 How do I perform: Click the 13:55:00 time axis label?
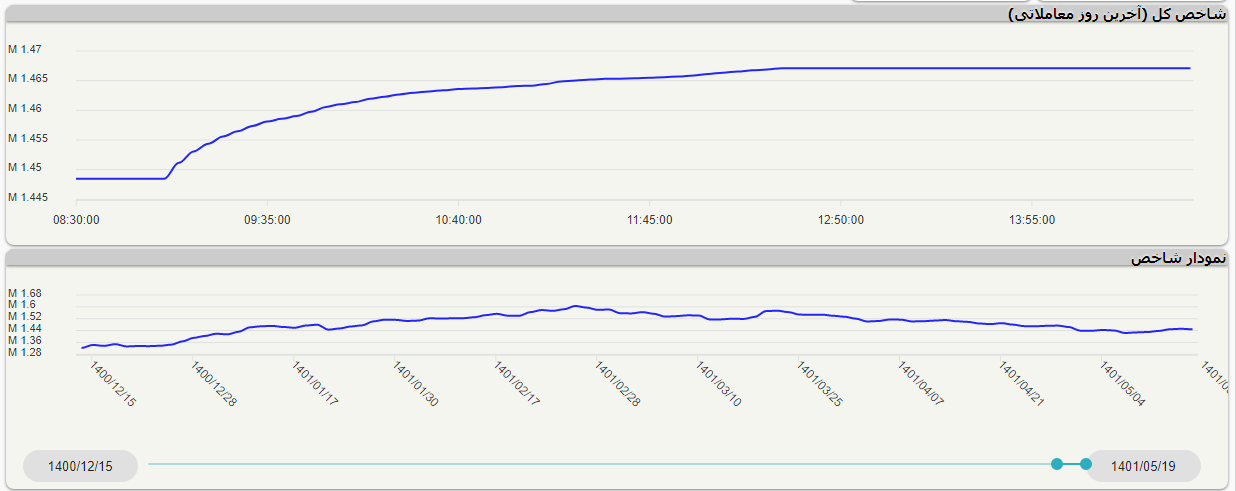(x=1032, y=220)
